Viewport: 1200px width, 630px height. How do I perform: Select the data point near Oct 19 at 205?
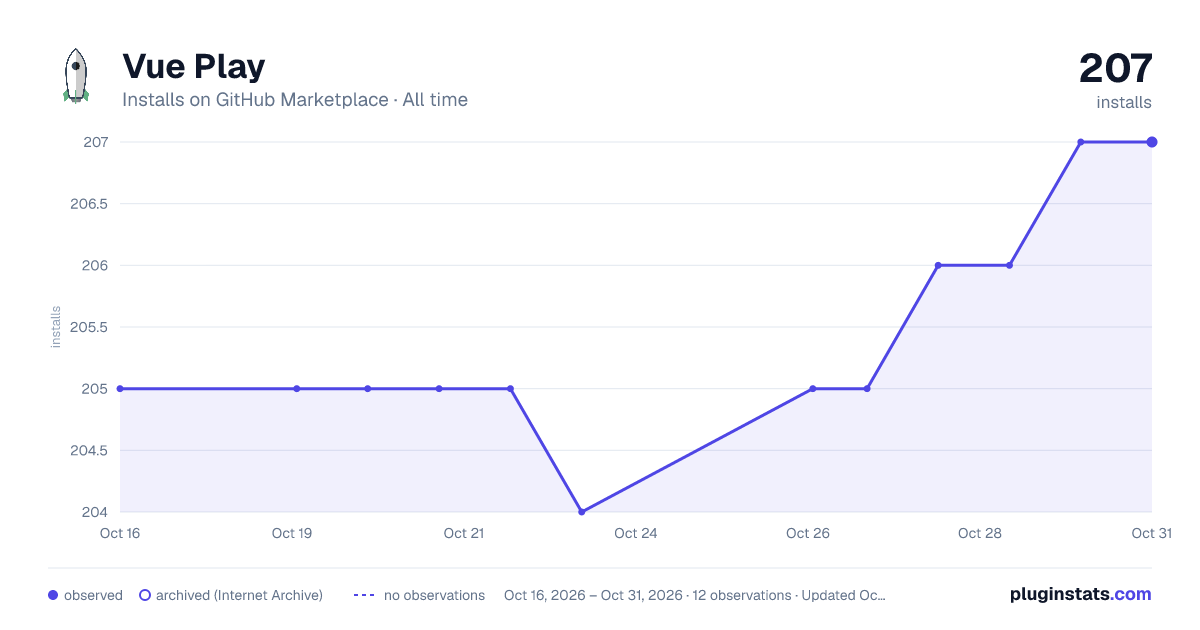coord(297,389)
